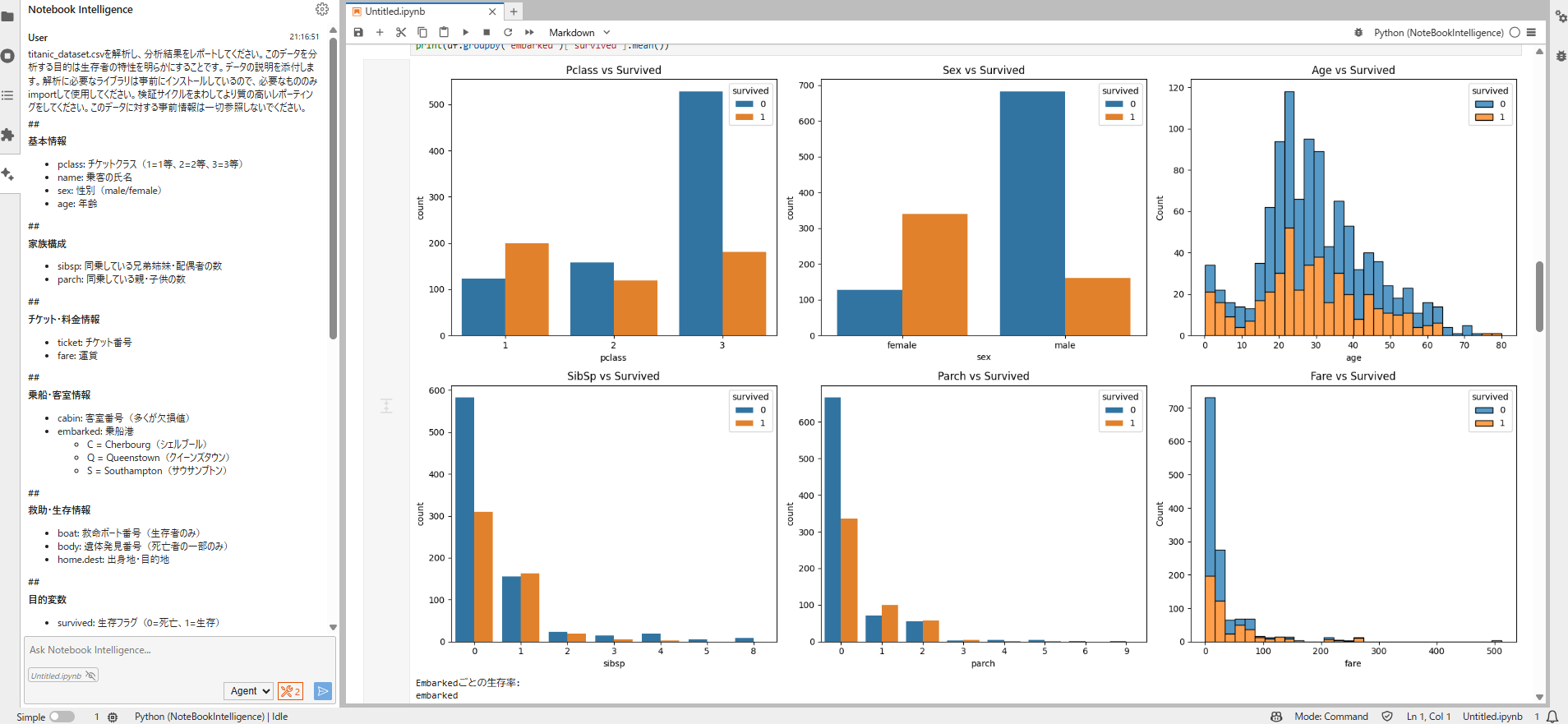Click scroll-down arrow of notebook

pos(1539,697)
